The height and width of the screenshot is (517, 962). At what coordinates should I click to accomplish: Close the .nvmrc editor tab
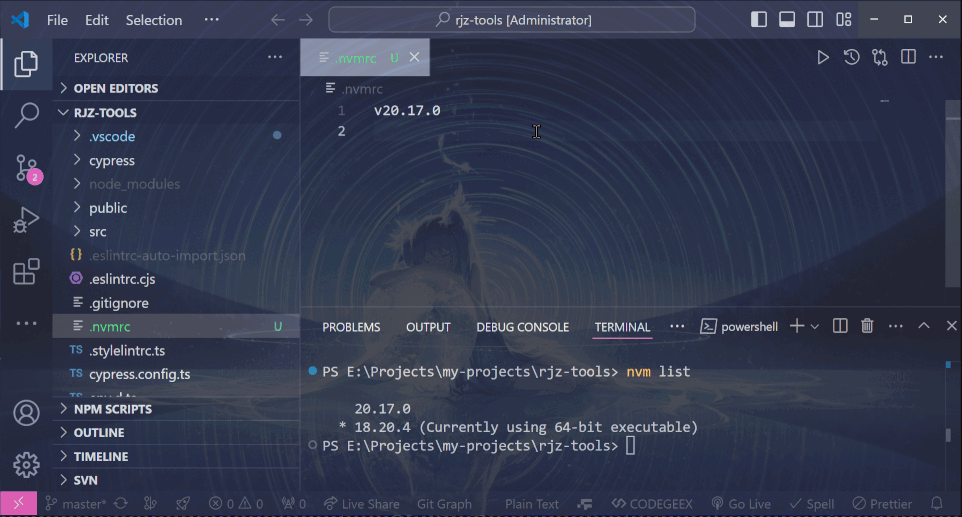(x=415, y=57)
